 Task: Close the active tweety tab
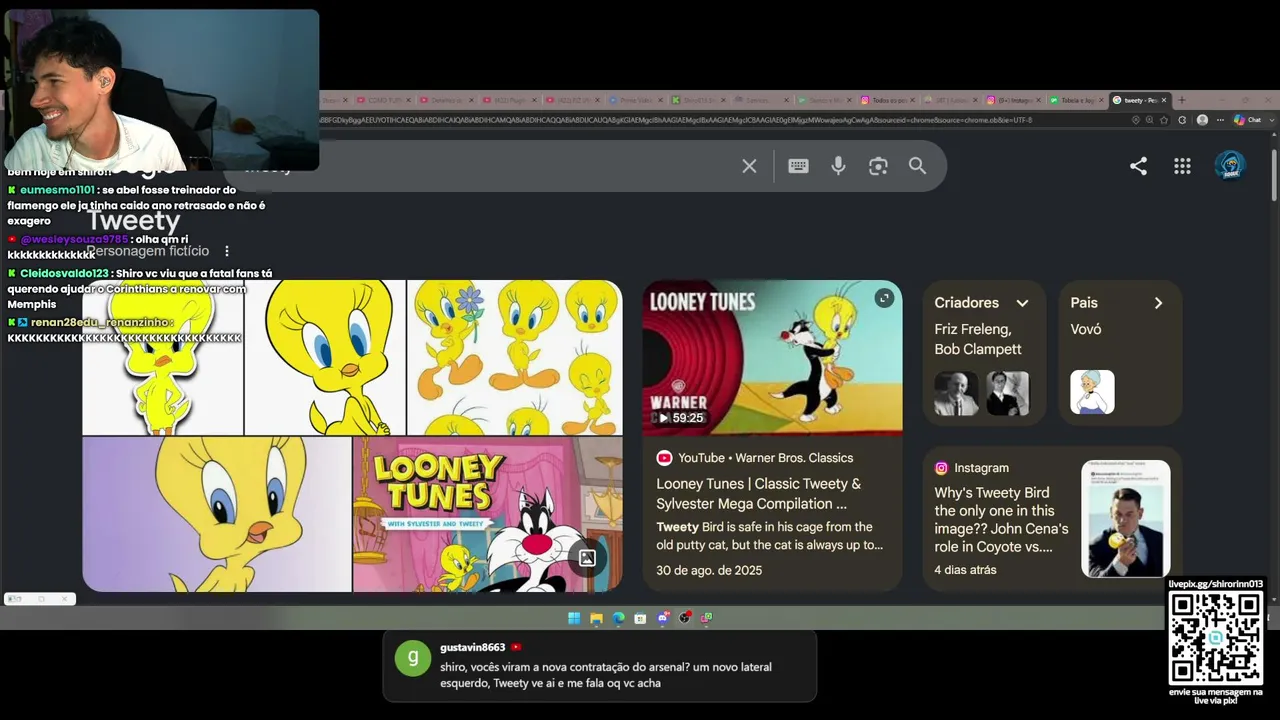[x=1164, y=100]
